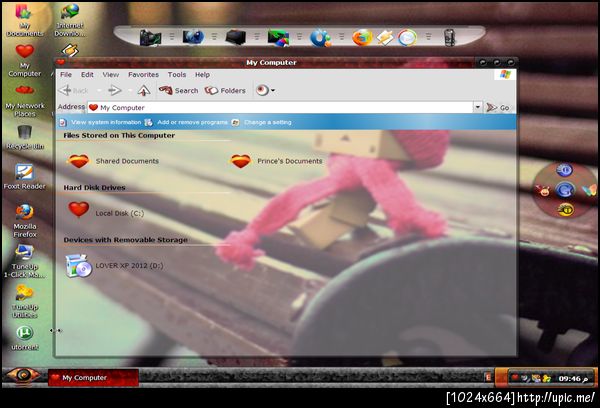Launch Foxit Reader from the desktop
This screenshot has height=408, width=600.
(x=24, y=177)
